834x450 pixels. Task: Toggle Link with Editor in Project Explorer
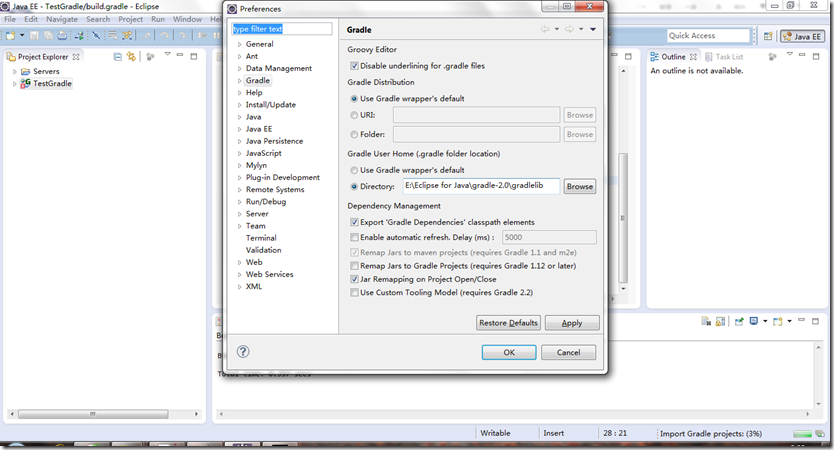coord(131,56)
